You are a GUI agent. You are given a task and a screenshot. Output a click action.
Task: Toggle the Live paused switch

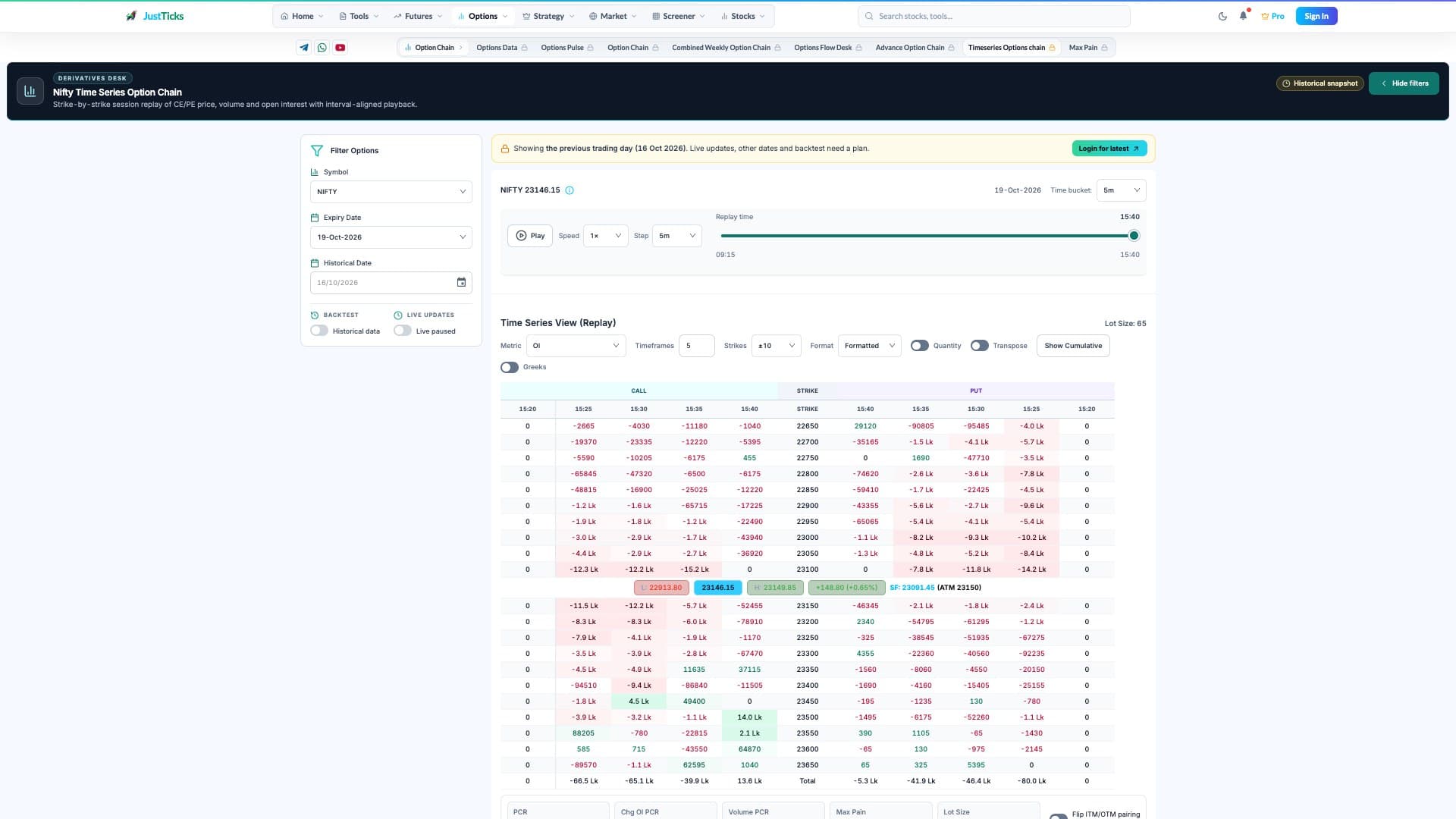(x=403, y=331)
